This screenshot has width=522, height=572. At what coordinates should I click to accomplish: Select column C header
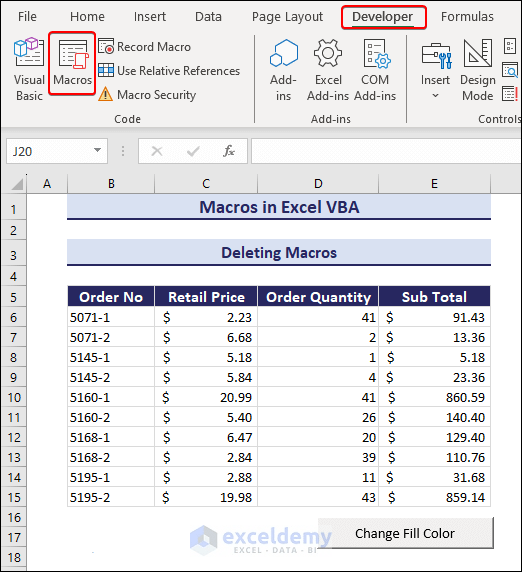[206, 184]
